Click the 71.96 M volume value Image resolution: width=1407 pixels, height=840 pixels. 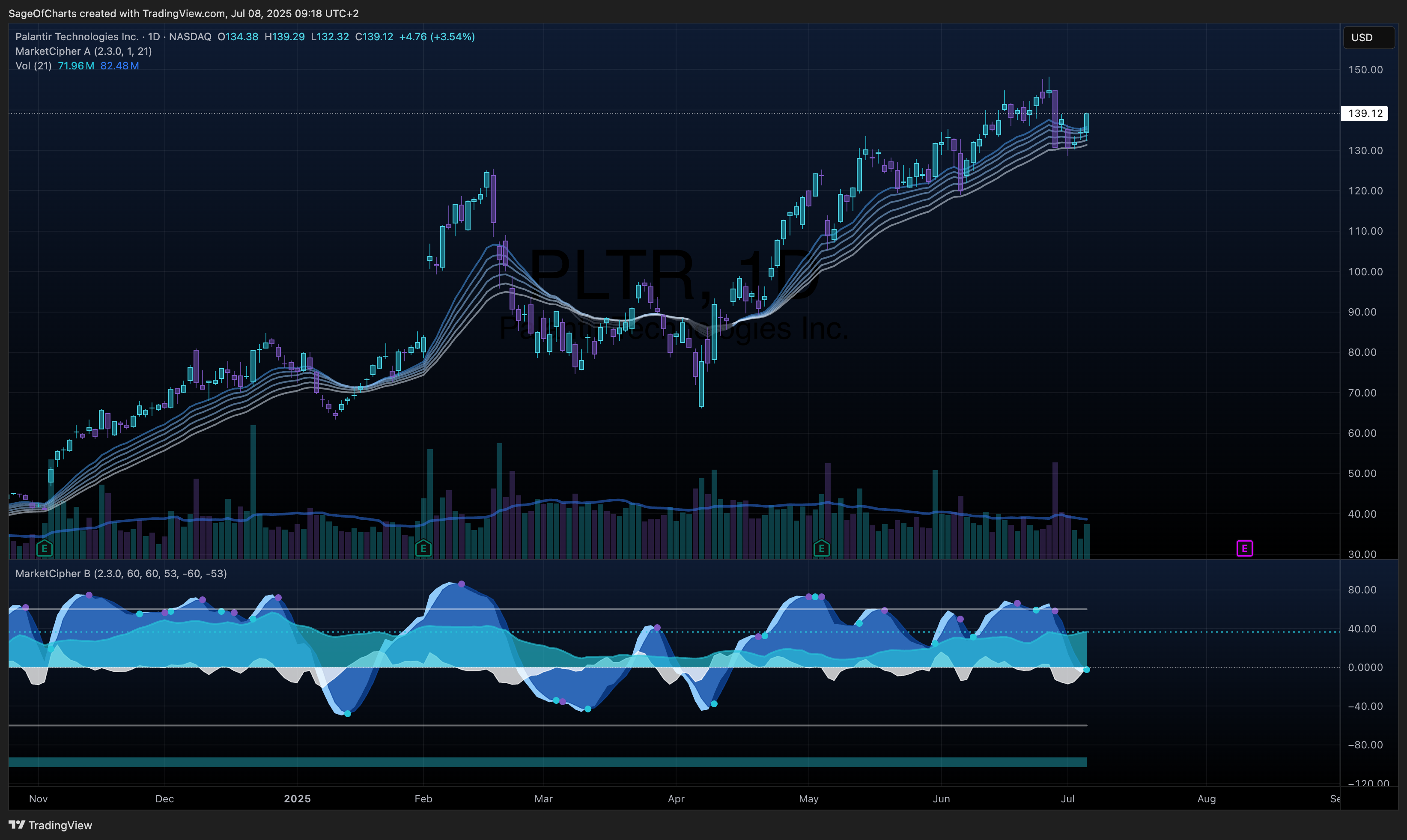point(76,66)
